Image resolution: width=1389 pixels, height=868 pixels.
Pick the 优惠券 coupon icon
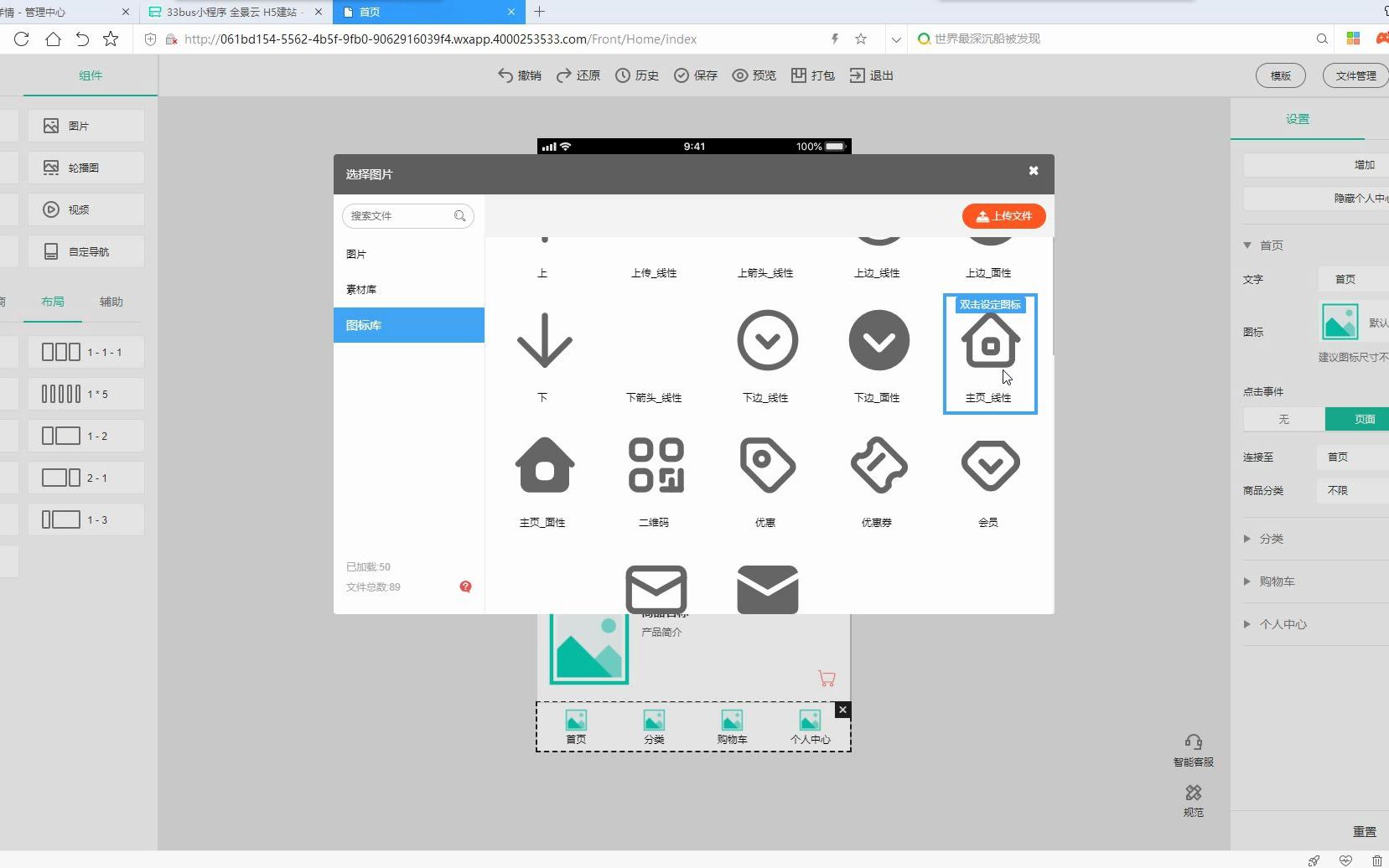pos(879,465)
